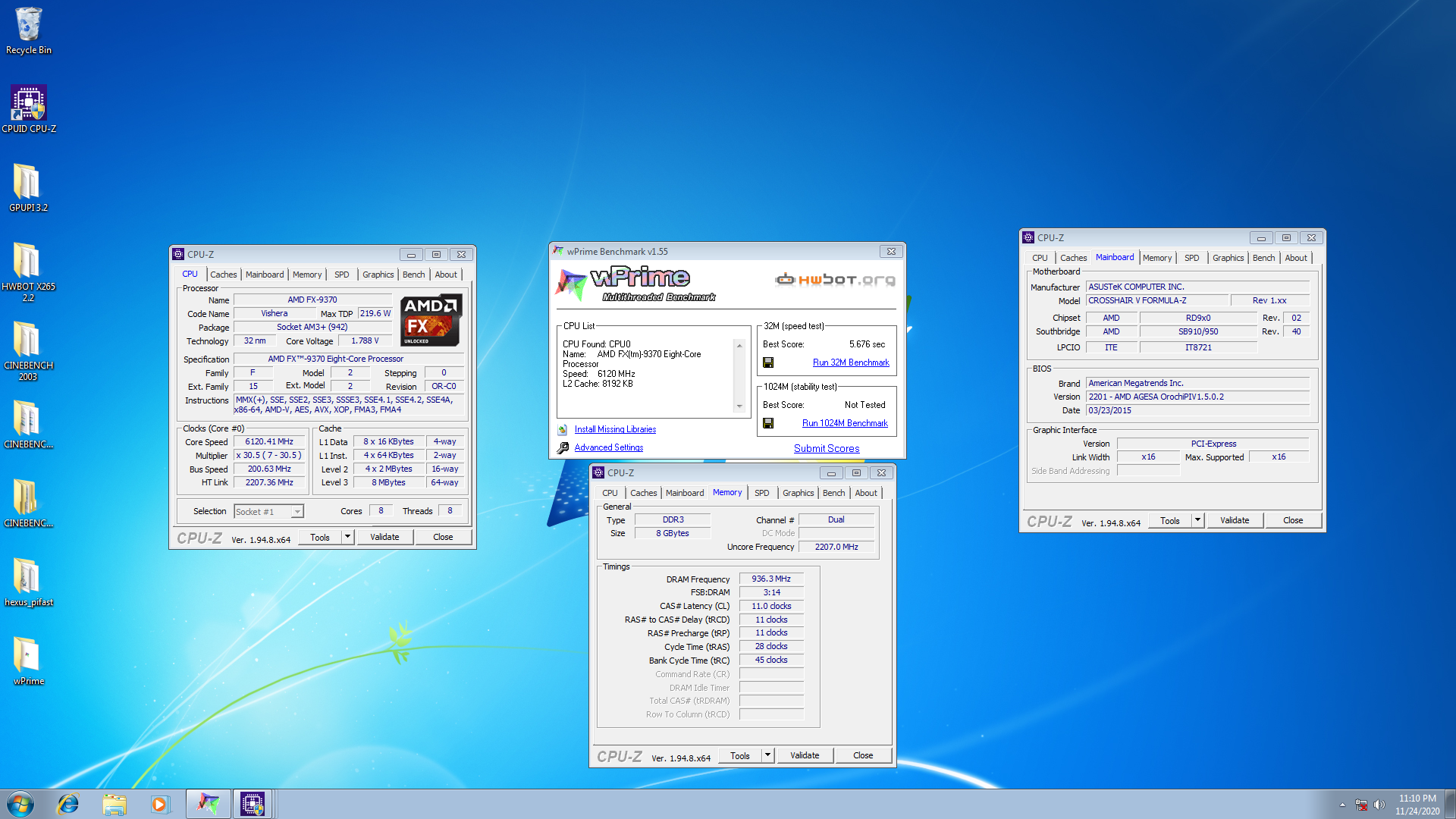
Task: Open Caches tab in left CPU-Z window
Action: (223, 275)
